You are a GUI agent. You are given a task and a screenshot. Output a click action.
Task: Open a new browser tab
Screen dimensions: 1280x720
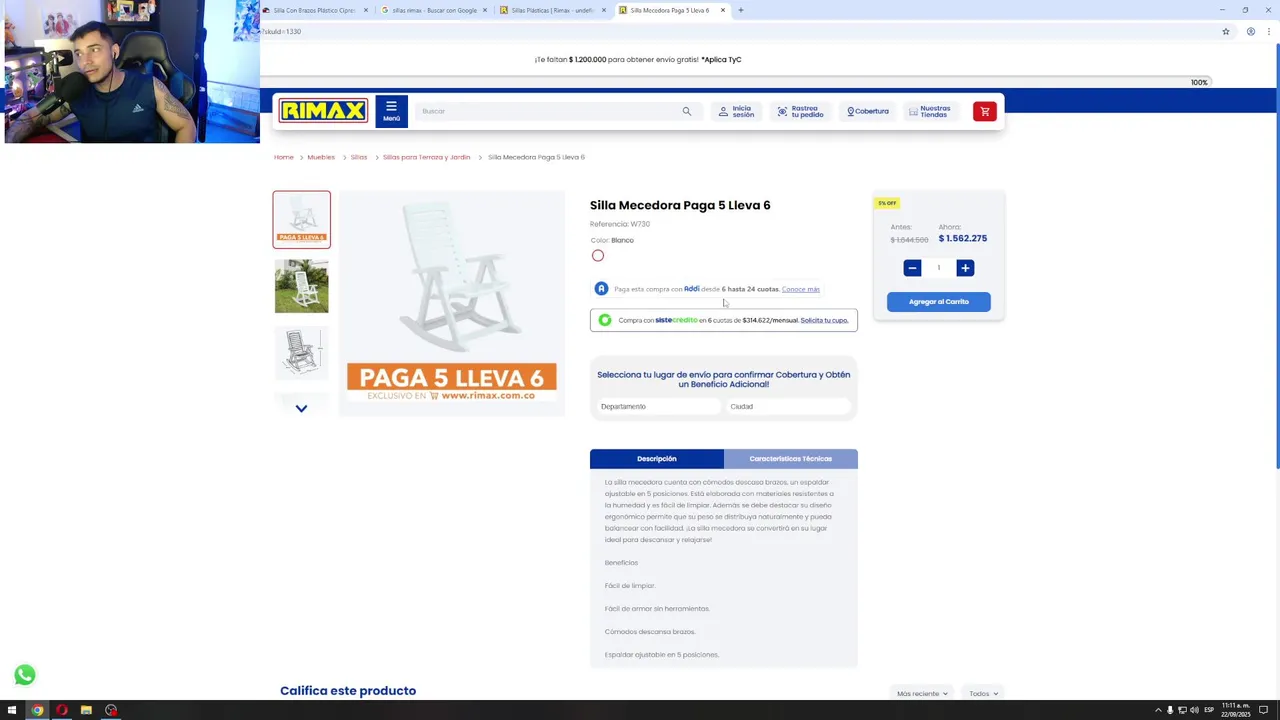[x=740, y=10]
